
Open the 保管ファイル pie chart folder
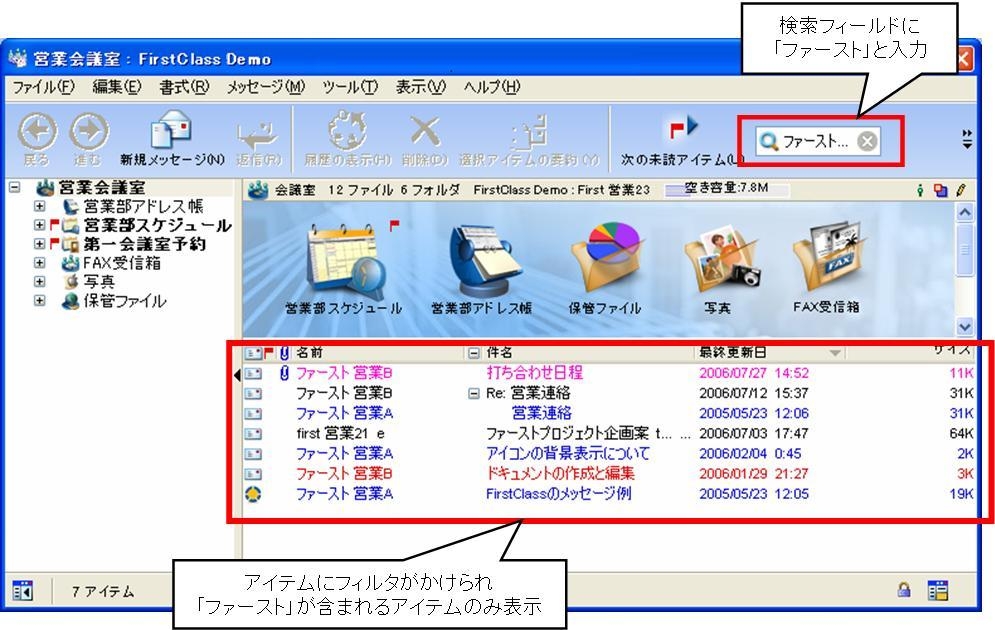(606, 260)
